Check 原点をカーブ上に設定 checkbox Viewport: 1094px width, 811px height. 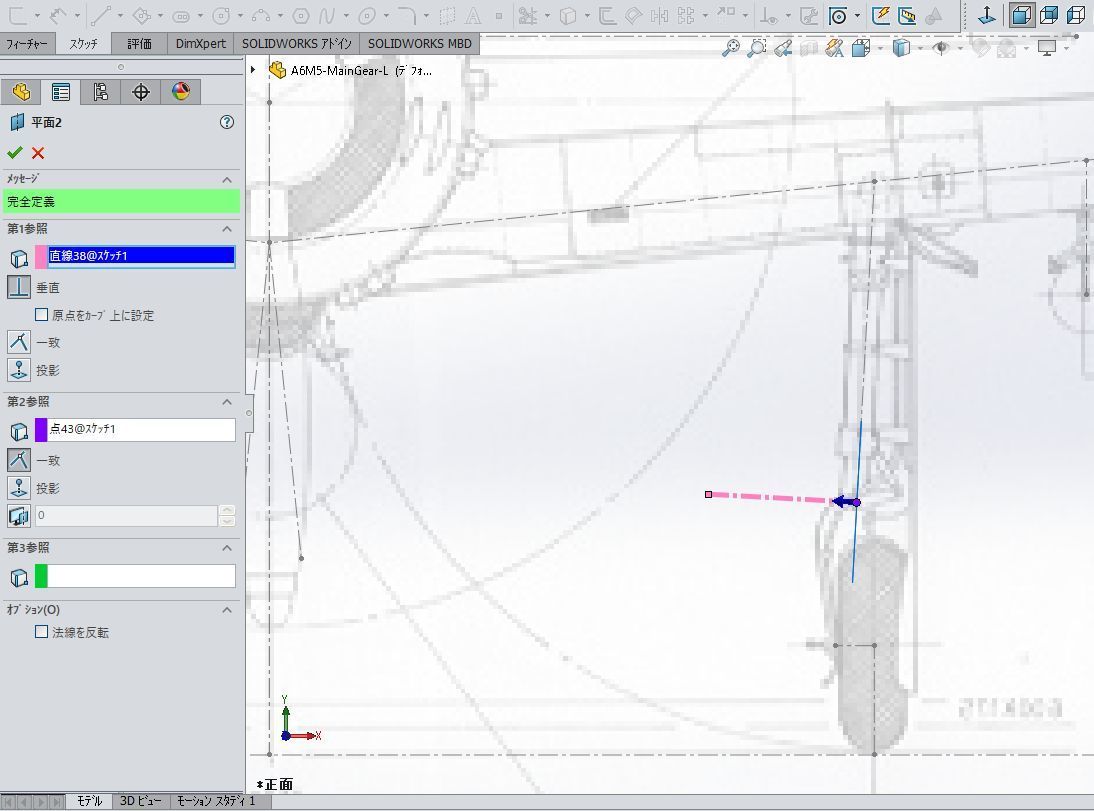(x=41, y=315)
